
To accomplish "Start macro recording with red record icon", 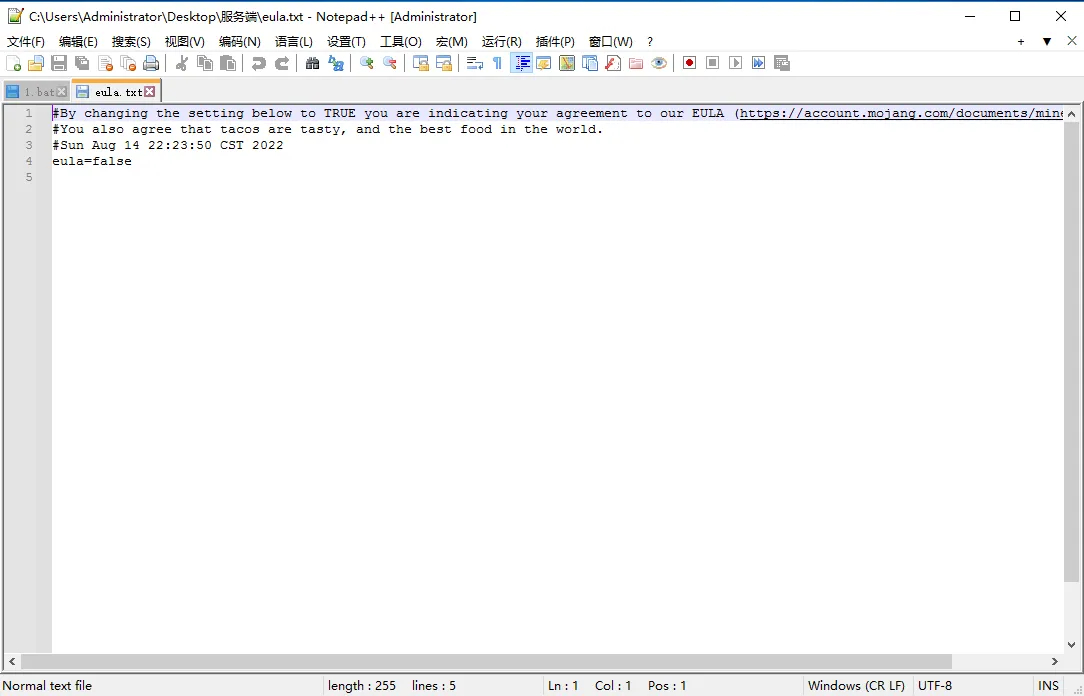I will coord(689,63).
